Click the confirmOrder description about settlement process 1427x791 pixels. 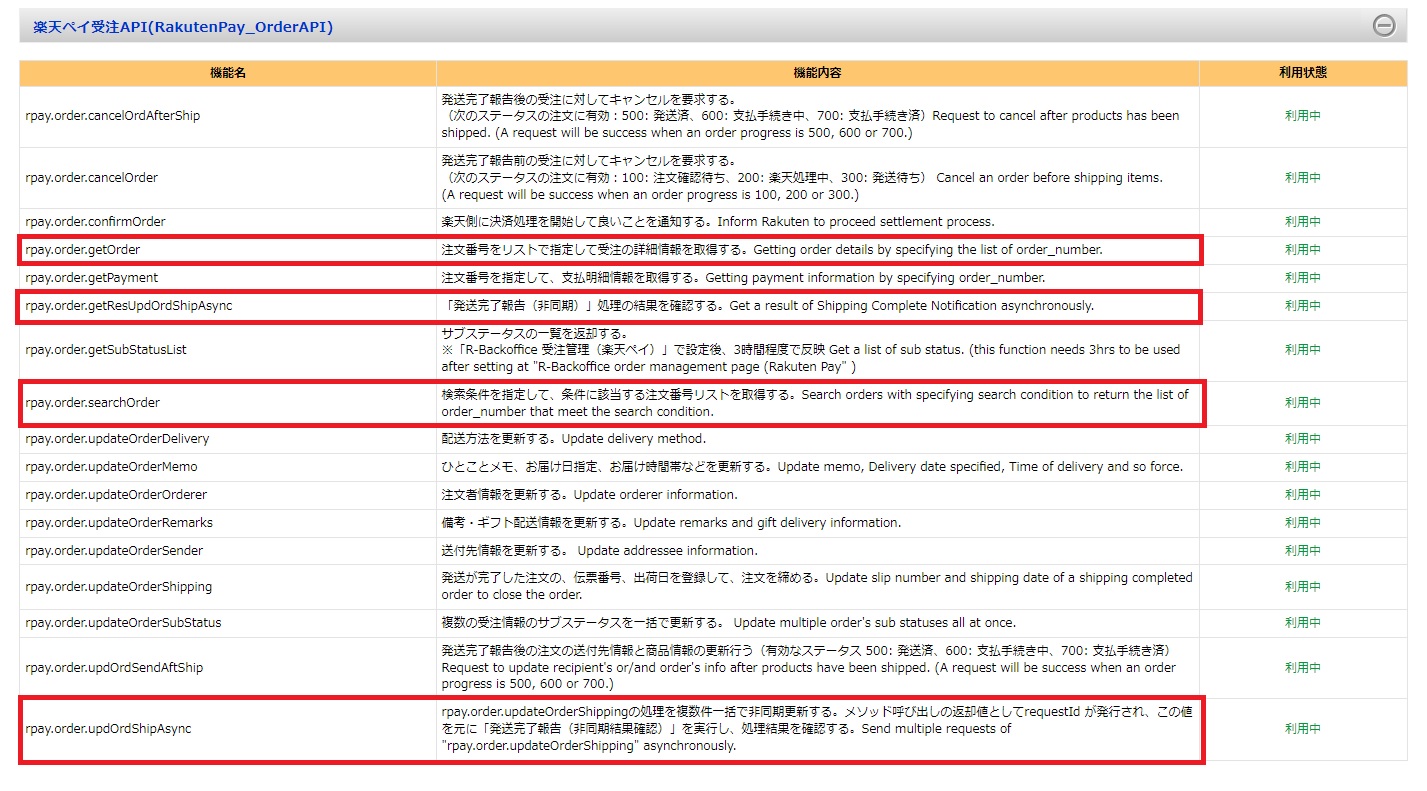point(718,222)
